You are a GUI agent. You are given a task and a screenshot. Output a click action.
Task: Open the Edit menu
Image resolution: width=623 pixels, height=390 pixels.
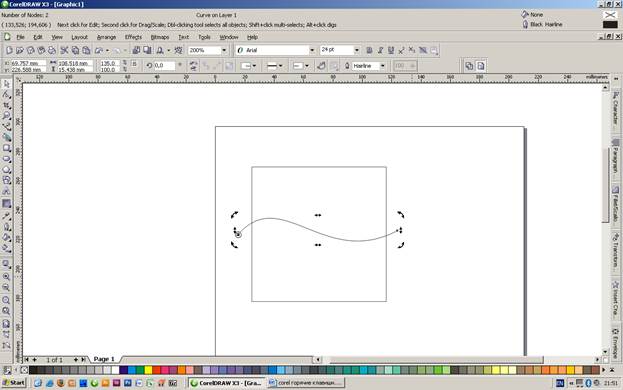(38, 37)
